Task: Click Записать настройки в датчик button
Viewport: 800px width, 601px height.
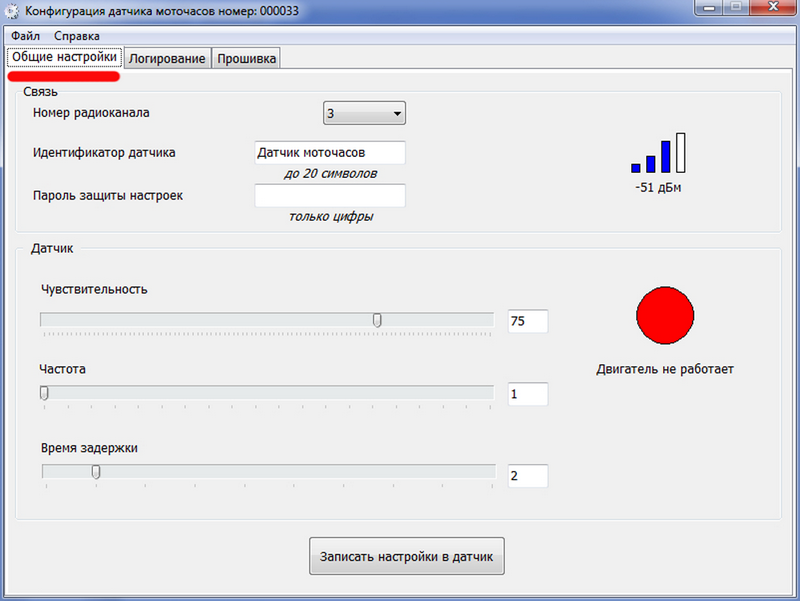Action: [x=407, y=556]
